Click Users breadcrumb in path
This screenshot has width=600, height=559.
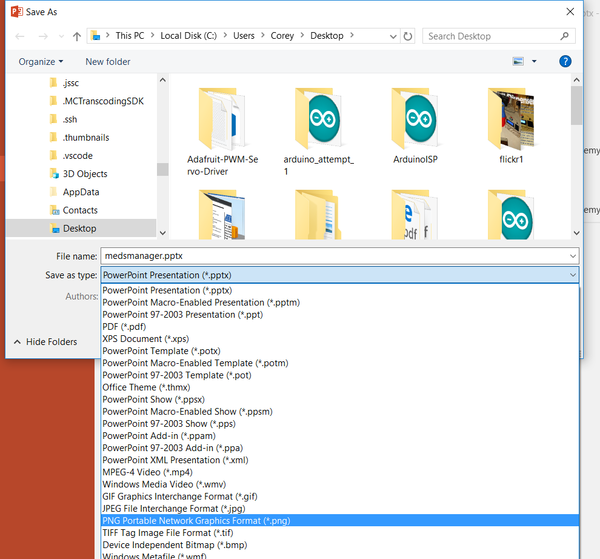(x=244, y=36)
